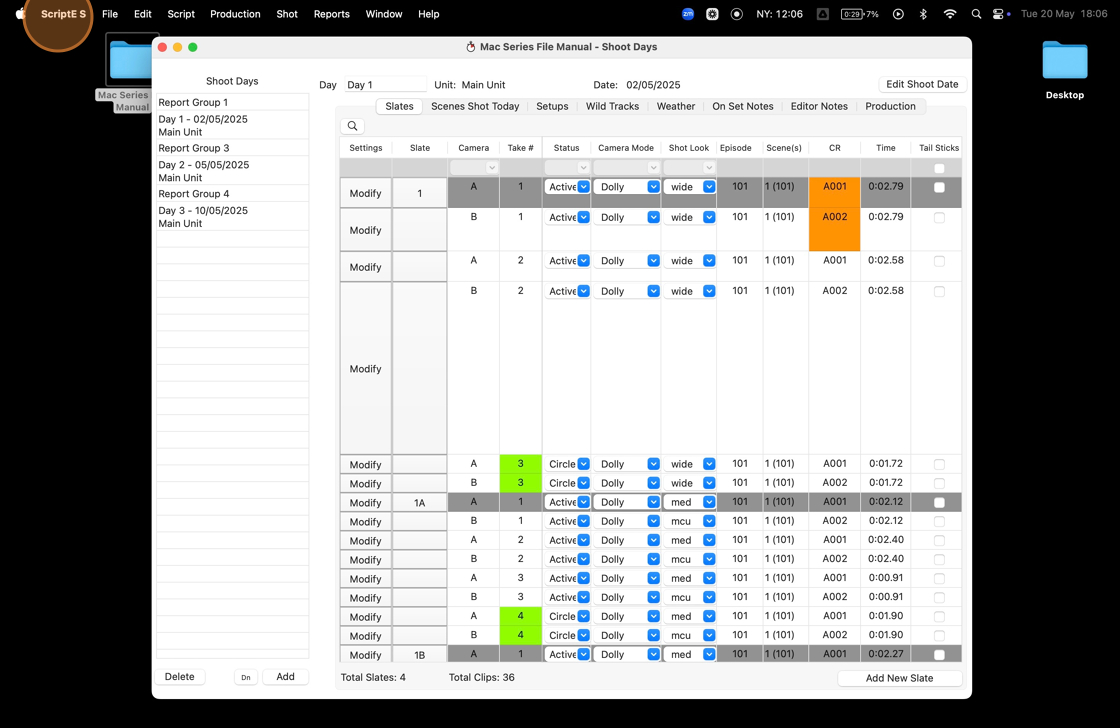This screenshot has width=1120, height=728.
Task: Click the orange A002 CR cell
Action: tap(834, 229)
